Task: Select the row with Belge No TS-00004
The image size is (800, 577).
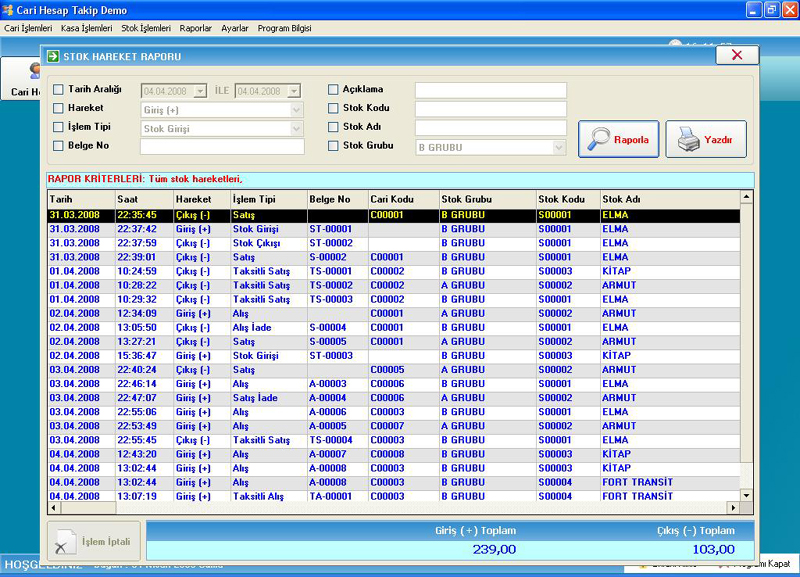Action: click(x=330, y=440)
